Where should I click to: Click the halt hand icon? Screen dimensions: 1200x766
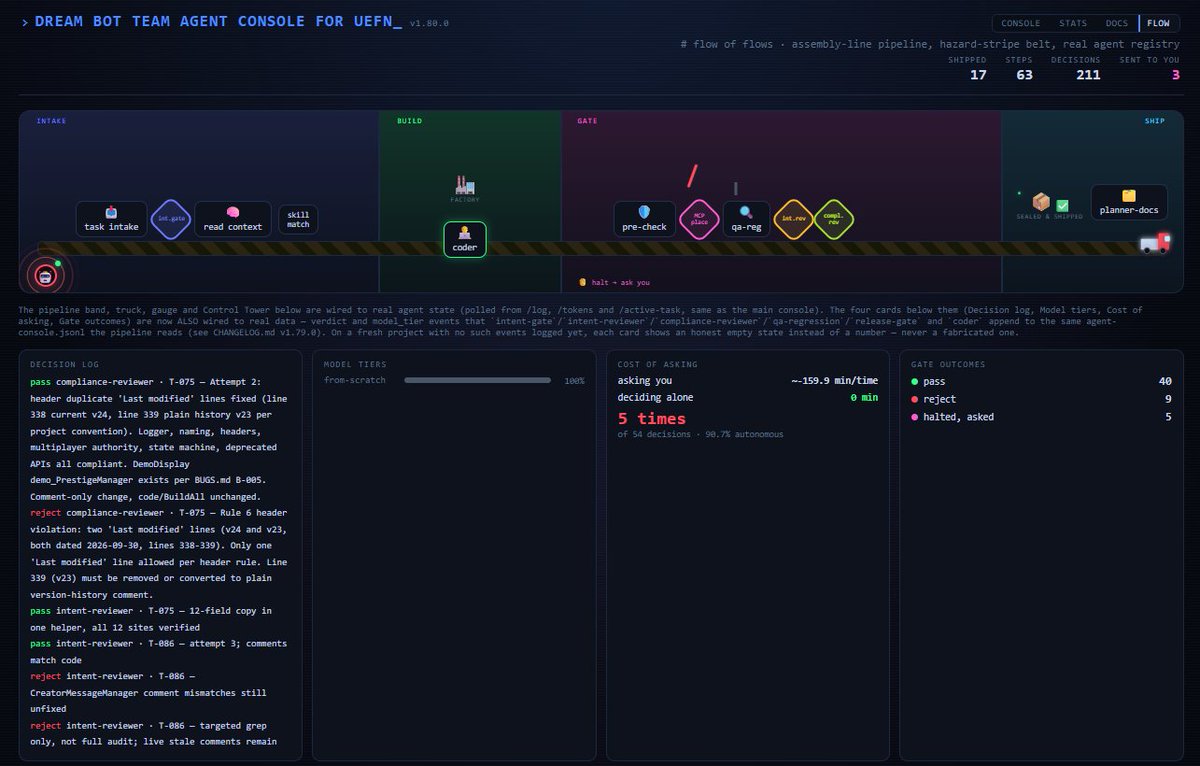point(582,282)
